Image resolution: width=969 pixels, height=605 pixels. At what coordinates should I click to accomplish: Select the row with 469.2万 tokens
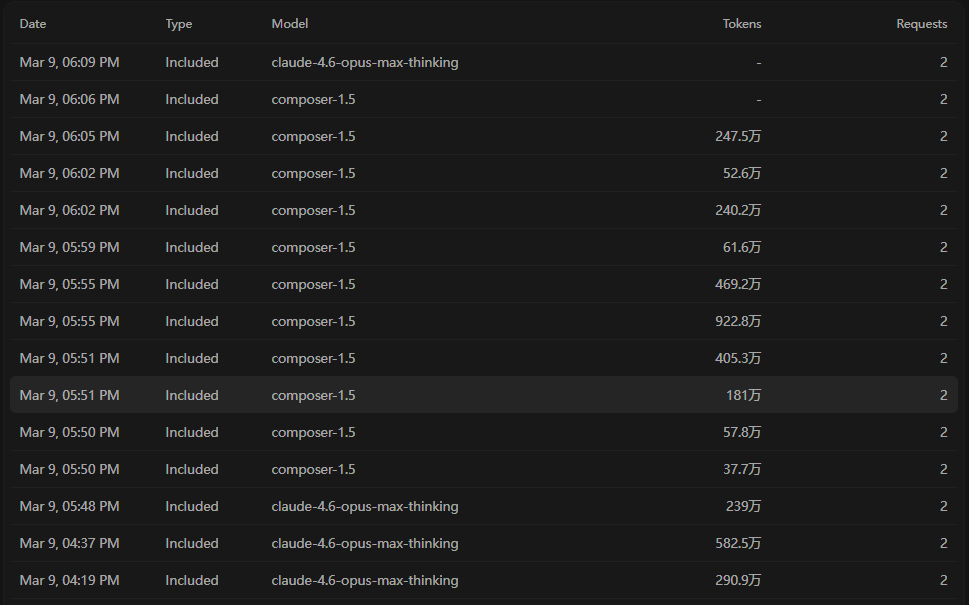pos(484,284)
